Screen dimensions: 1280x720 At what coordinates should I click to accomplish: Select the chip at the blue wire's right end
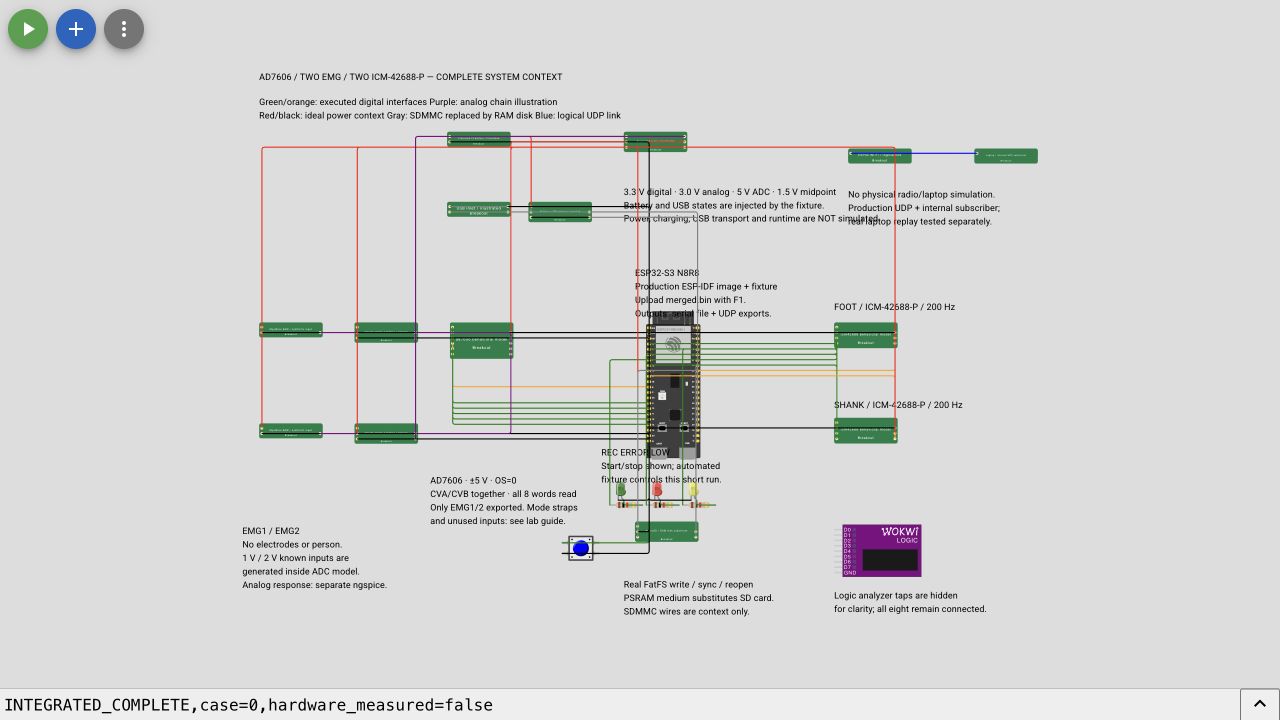[1006, 156]
